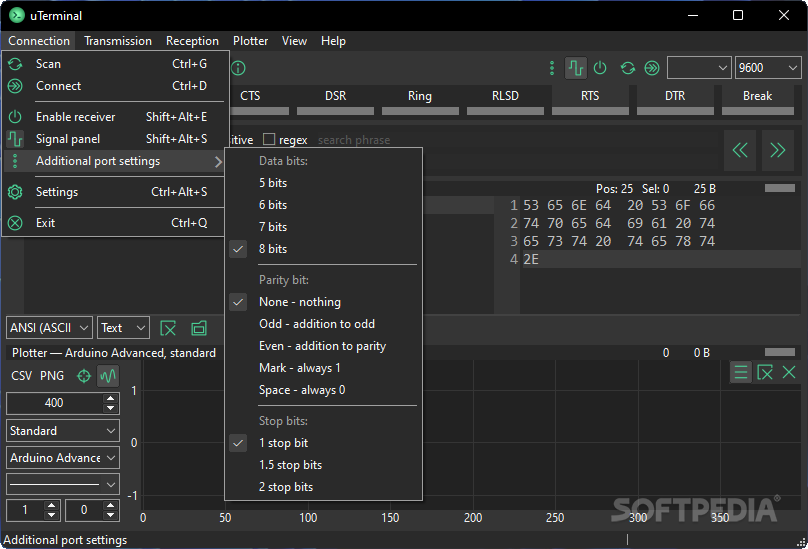The width and height of the screenshot is (808, 549).
Task: Toggle the signal panel toolbar button
Action: tap(576, 68)
